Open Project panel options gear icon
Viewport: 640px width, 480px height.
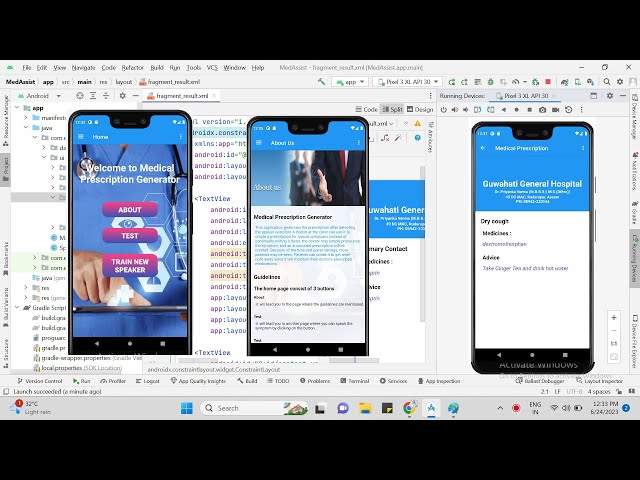point(122,96)
